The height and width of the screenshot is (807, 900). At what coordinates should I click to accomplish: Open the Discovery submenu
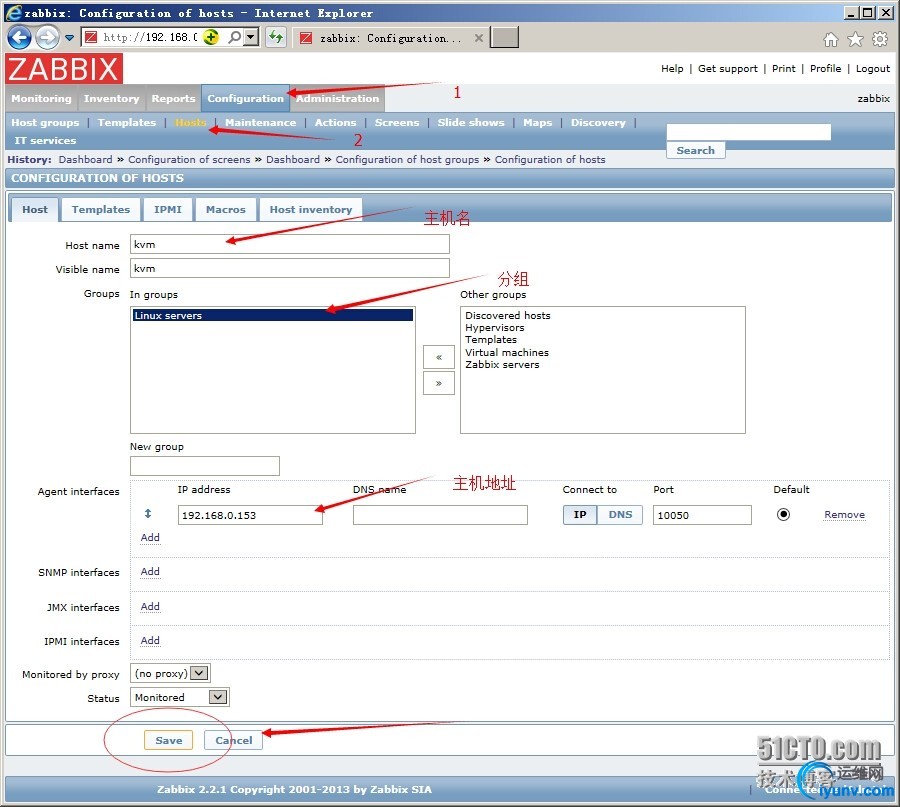(598, 123)
